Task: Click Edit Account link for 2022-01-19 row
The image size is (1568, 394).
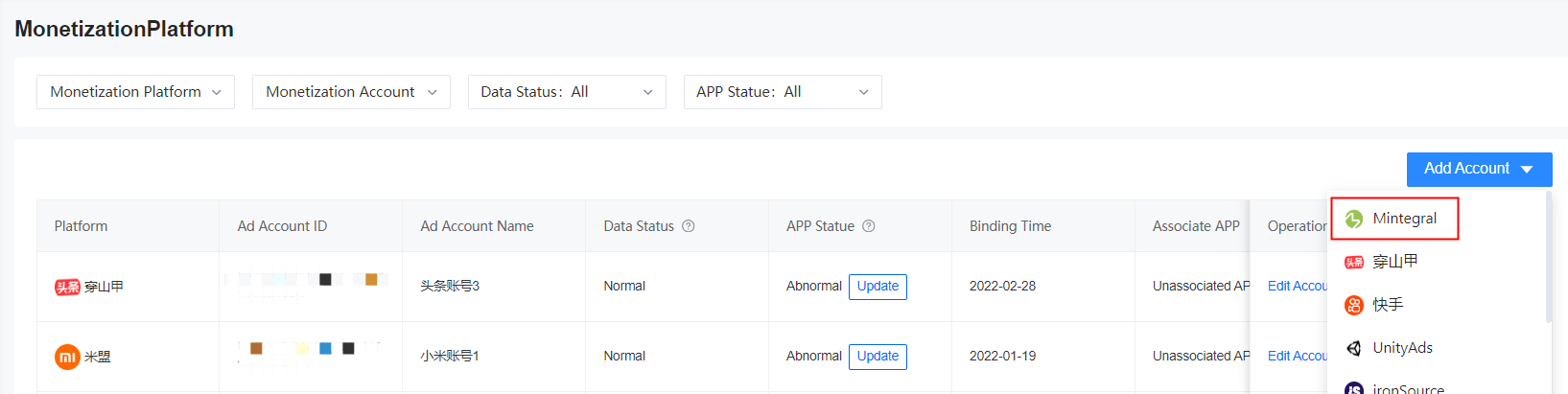Action: (x=1297, y=357)
